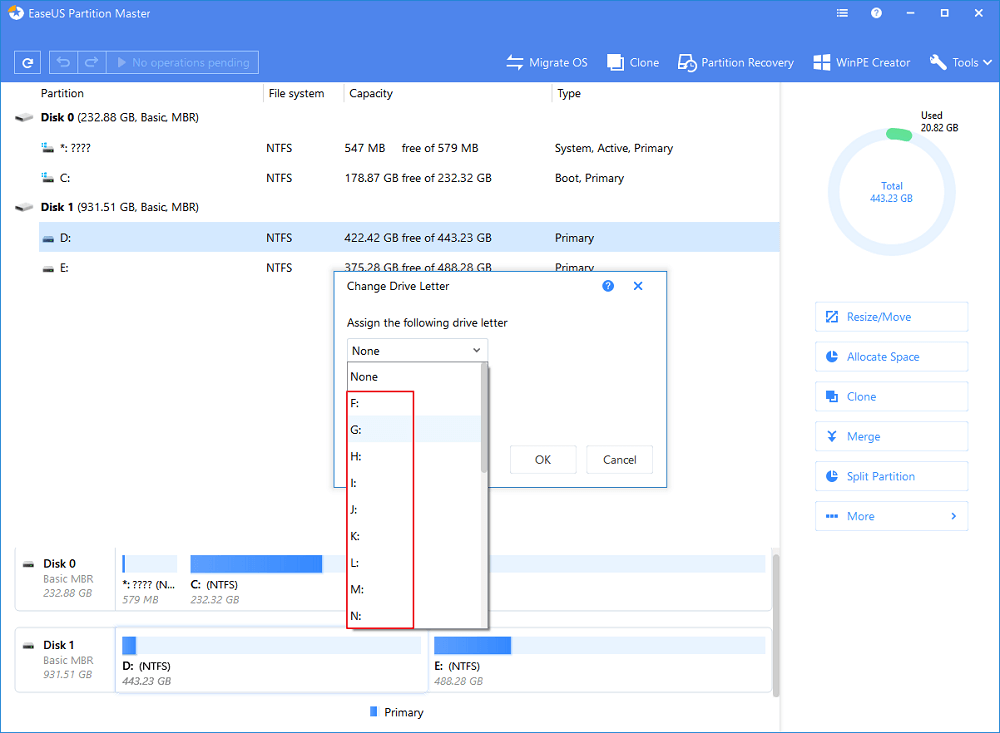Click the Clone icon in top toolbar

tap(632, 62)
